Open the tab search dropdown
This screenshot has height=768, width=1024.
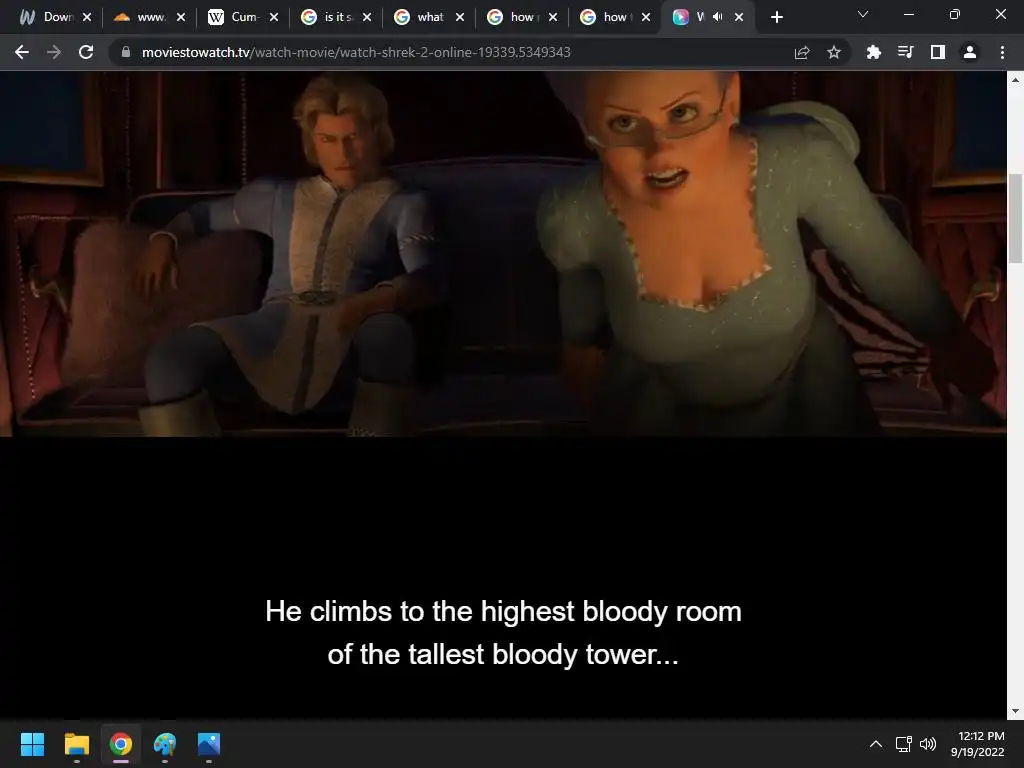(863, 14)
